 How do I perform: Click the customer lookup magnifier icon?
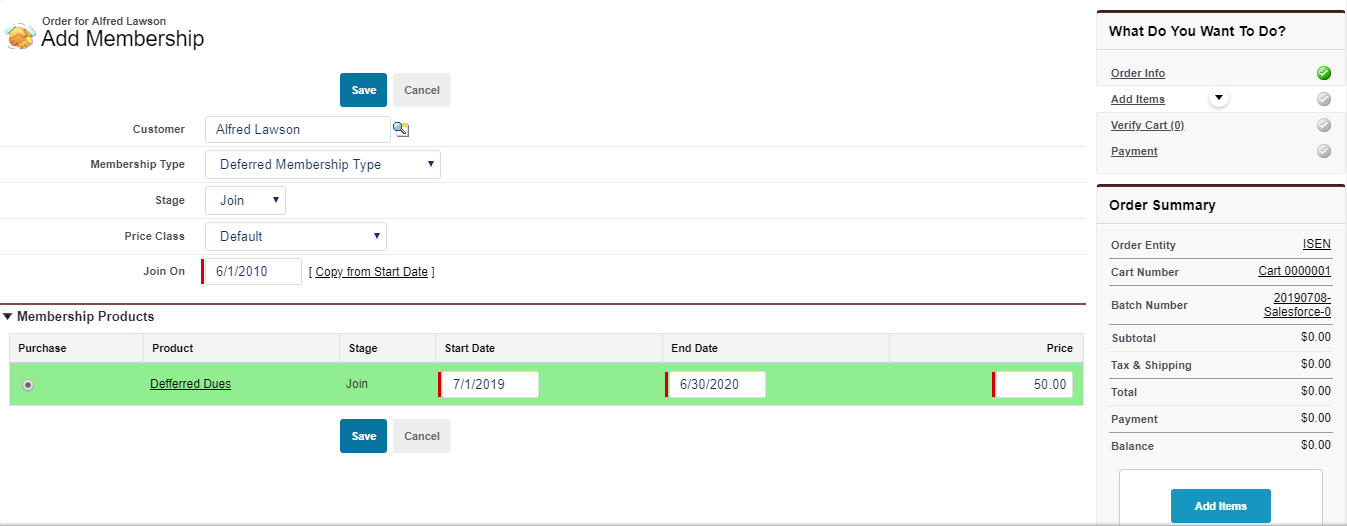(401, 129)
